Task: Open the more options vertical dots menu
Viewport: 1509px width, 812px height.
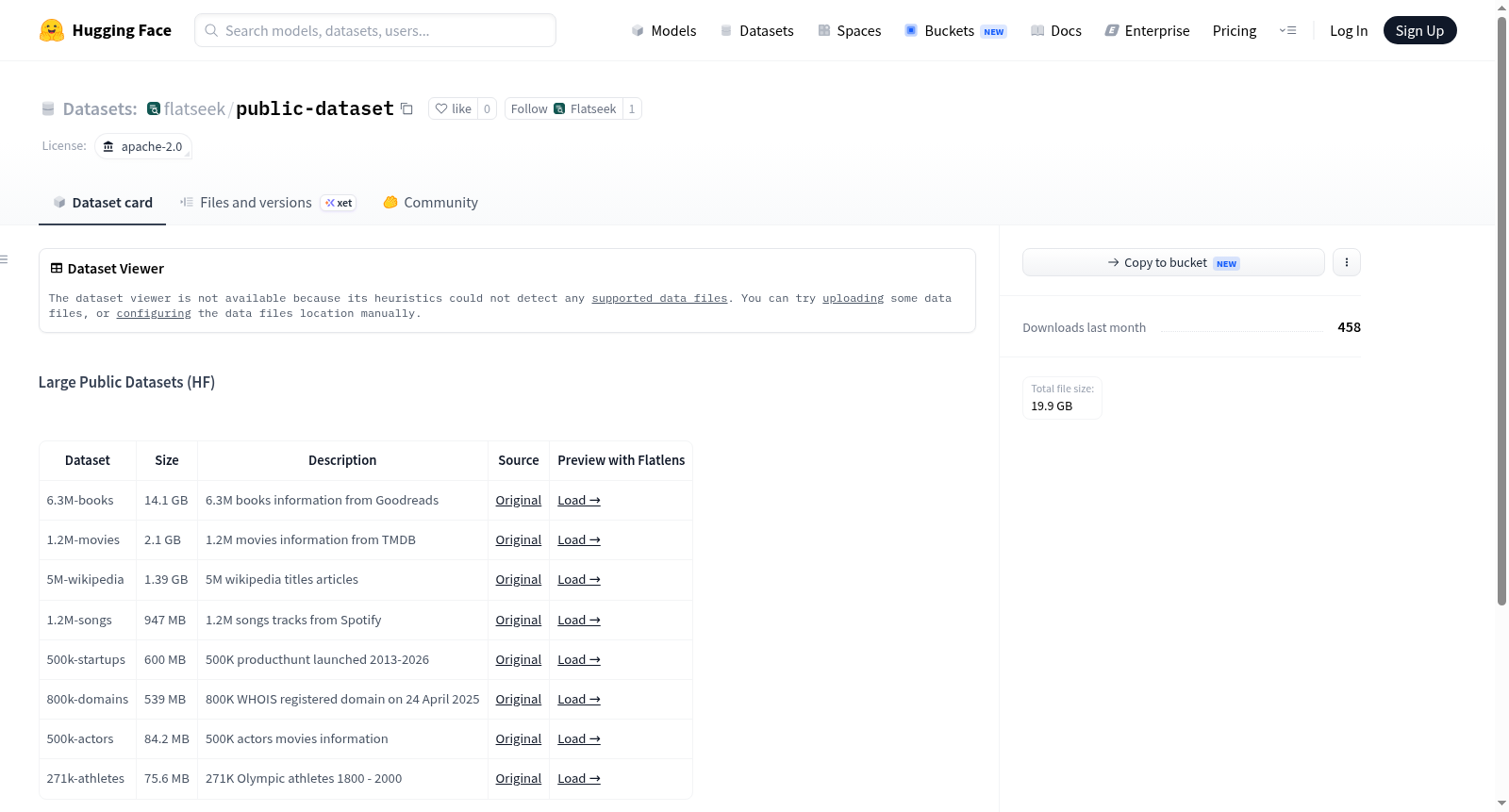Action: (1347, 262)
